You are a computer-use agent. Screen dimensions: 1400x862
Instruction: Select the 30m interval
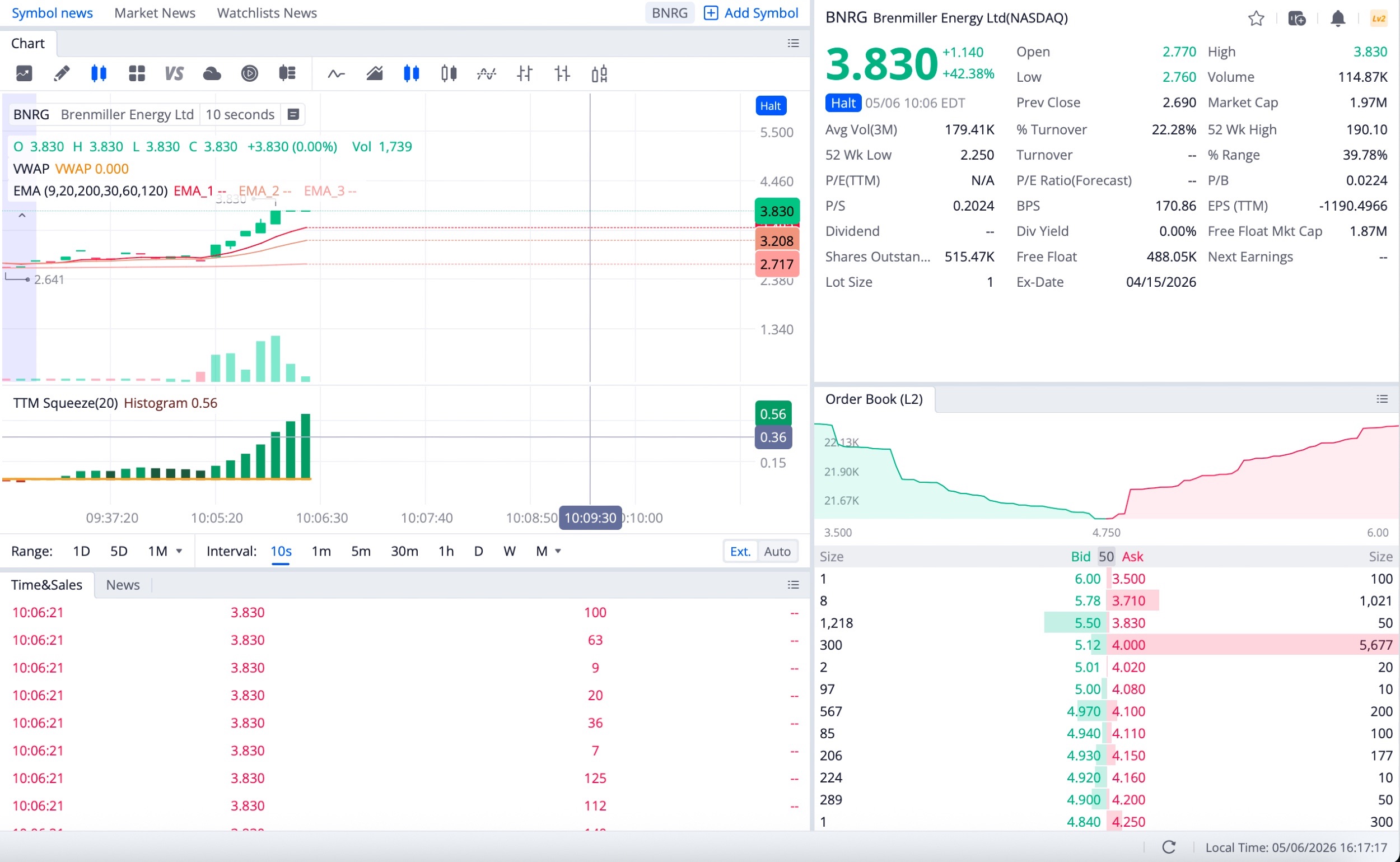click(405, 551)
